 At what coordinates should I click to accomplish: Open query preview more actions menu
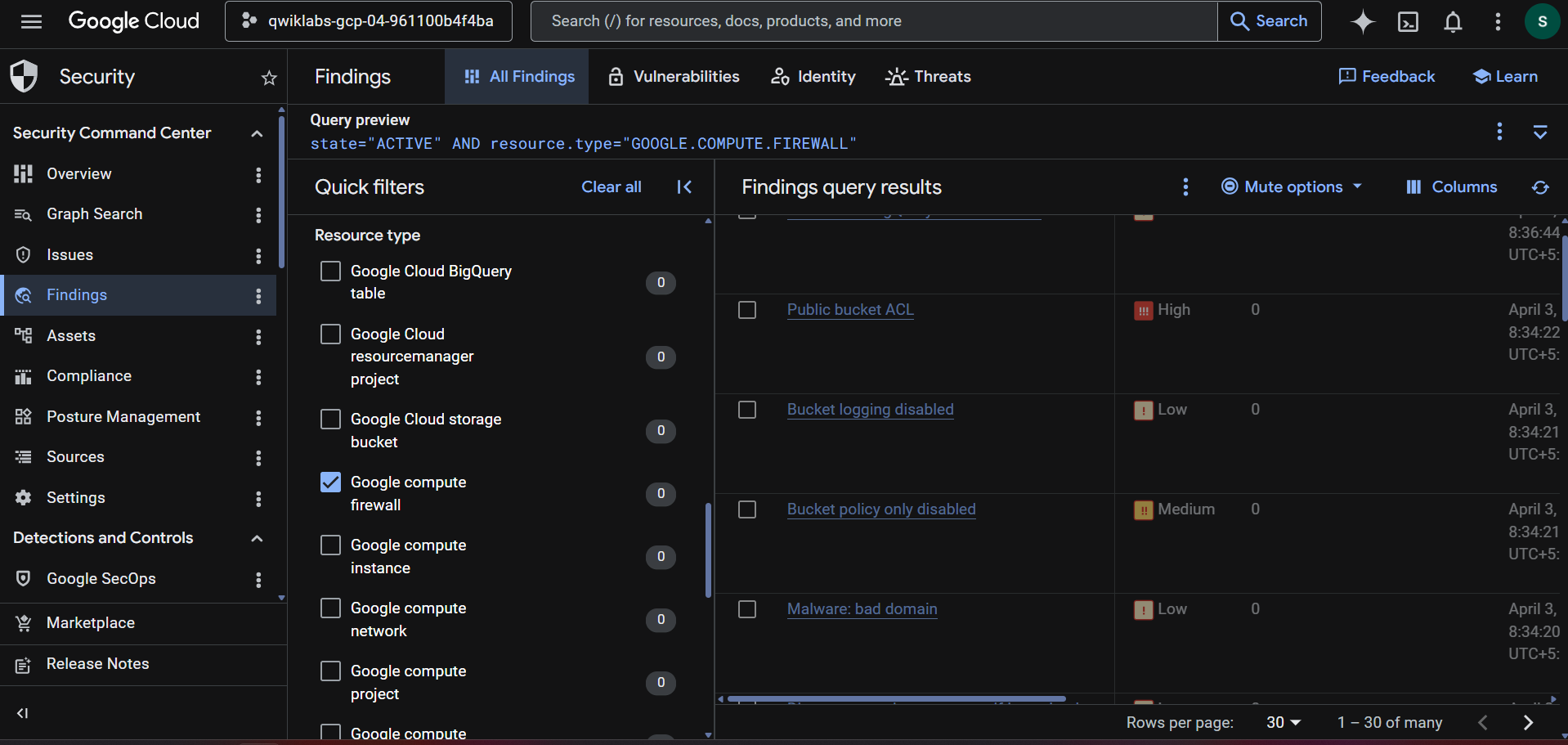1499,132
